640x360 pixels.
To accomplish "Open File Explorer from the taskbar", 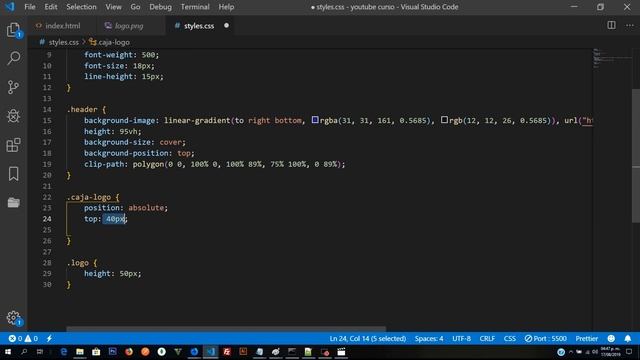I will point(80,352).
